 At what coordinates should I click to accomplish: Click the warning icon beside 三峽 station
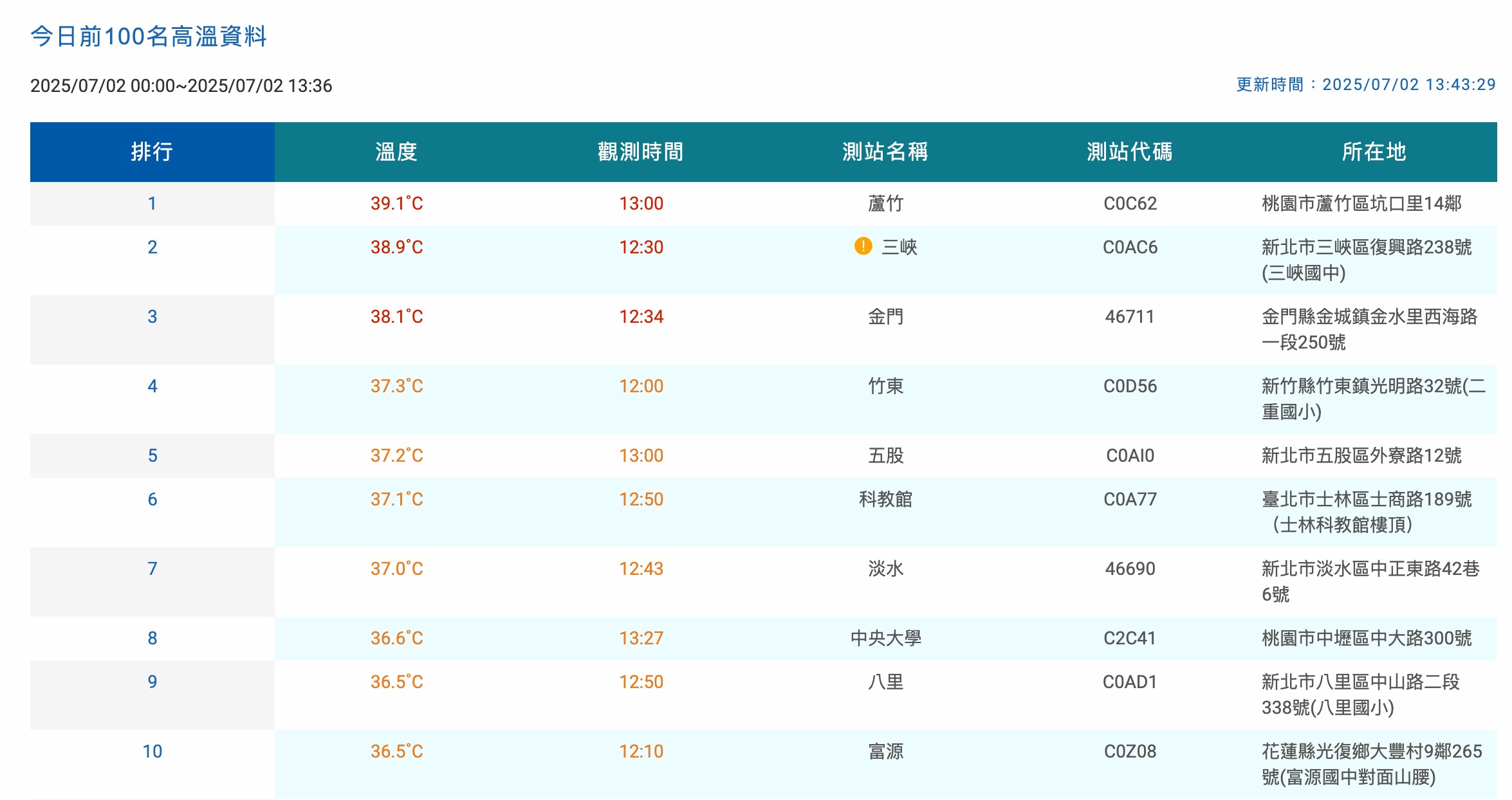click(x=863, y=246)
